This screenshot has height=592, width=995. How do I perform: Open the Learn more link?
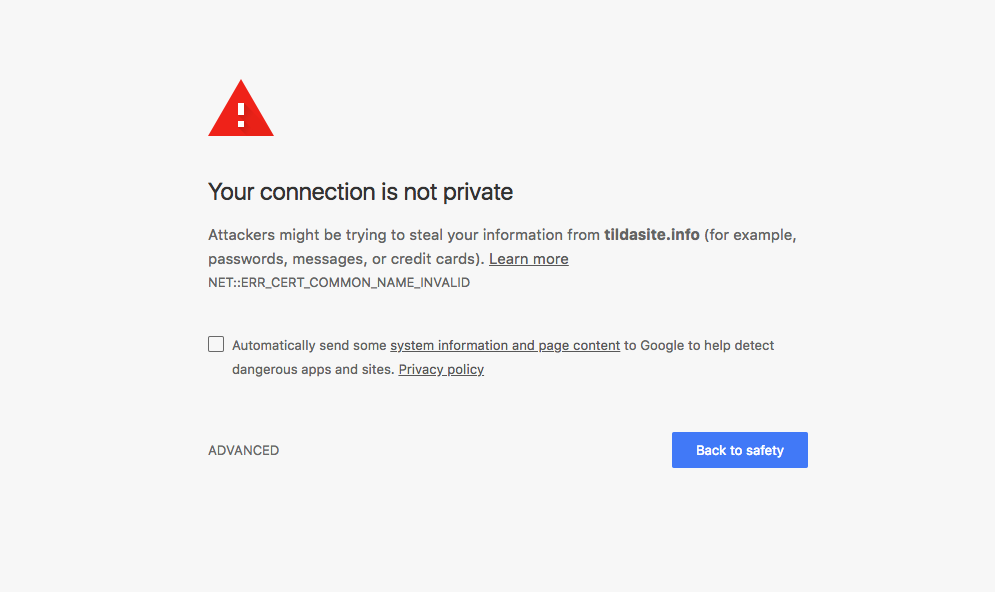(528, 259)
